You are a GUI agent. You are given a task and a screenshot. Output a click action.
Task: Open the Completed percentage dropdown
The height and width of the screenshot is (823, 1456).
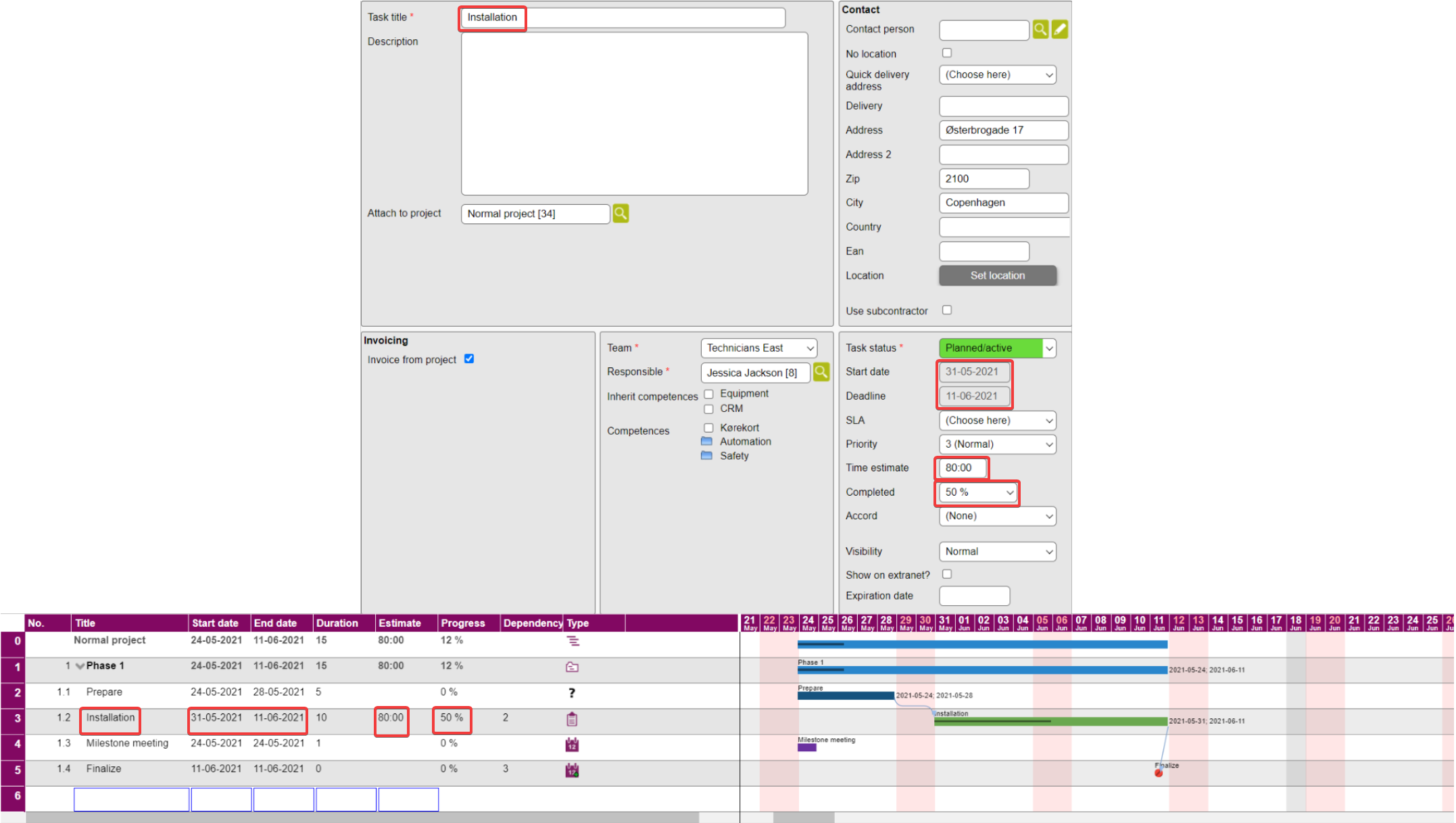coord(979,492)
